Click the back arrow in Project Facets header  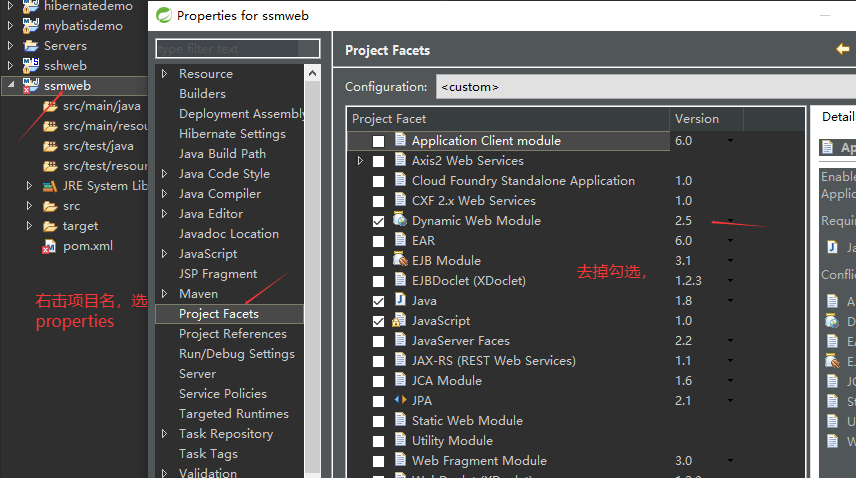(842, 49)
